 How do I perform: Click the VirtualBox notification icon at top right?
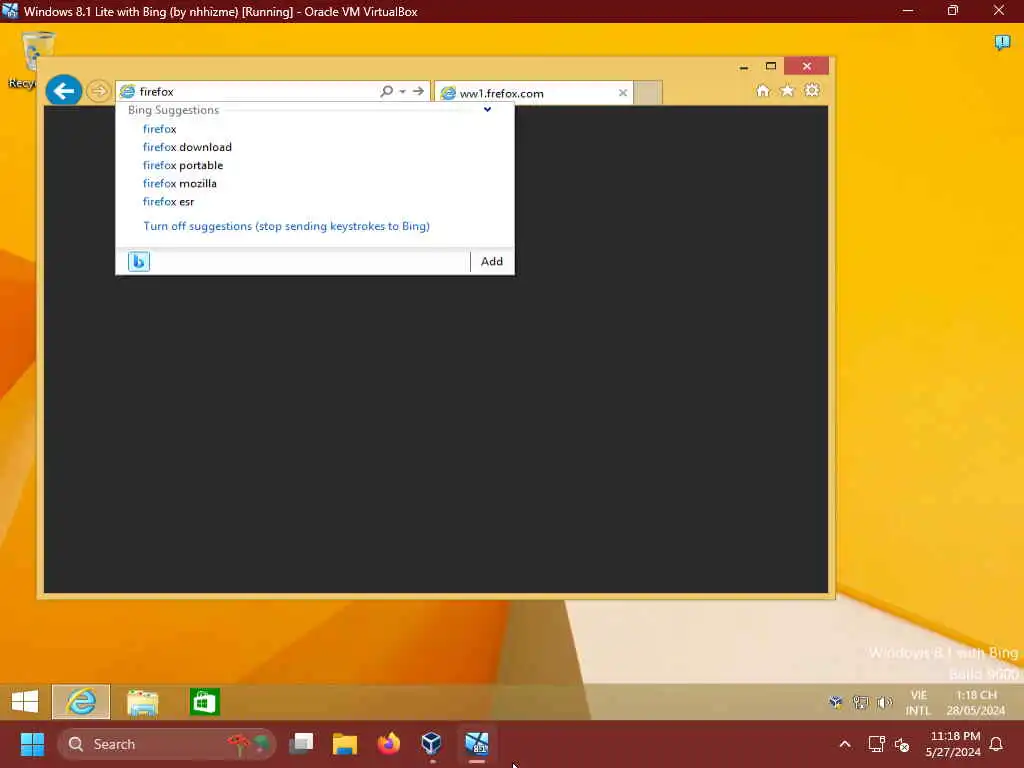[x=1002, y=43]
